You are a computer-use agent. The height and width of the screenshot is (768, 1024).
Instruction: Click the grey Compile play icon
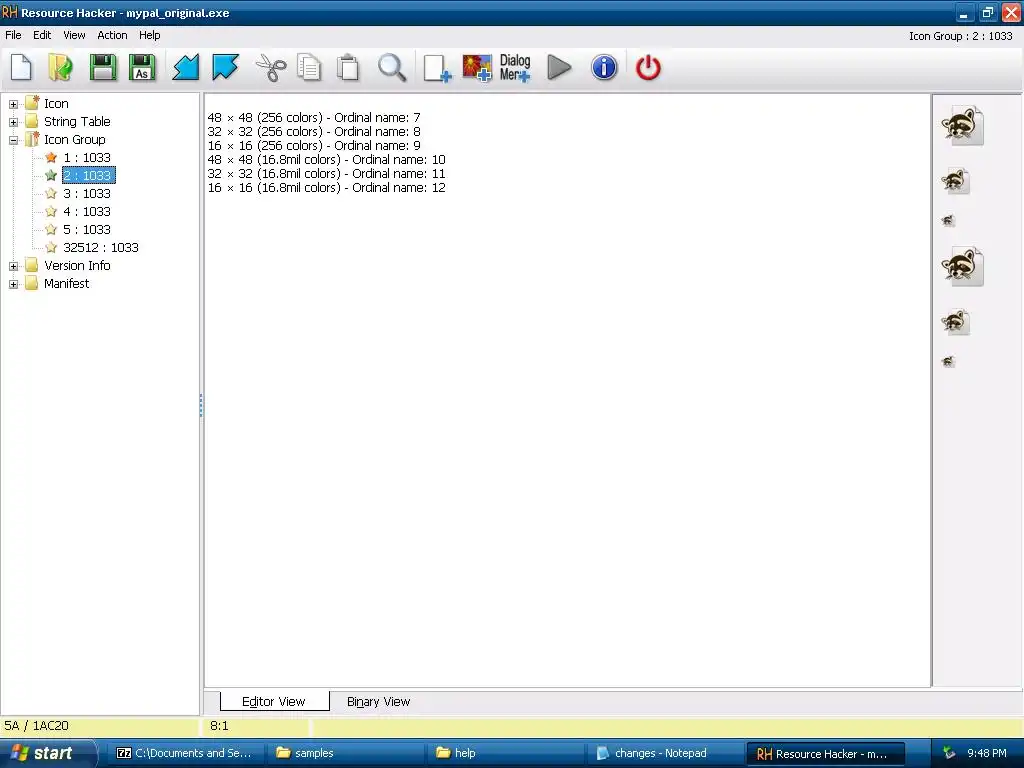pyautogui.click(x=559, y=67)
